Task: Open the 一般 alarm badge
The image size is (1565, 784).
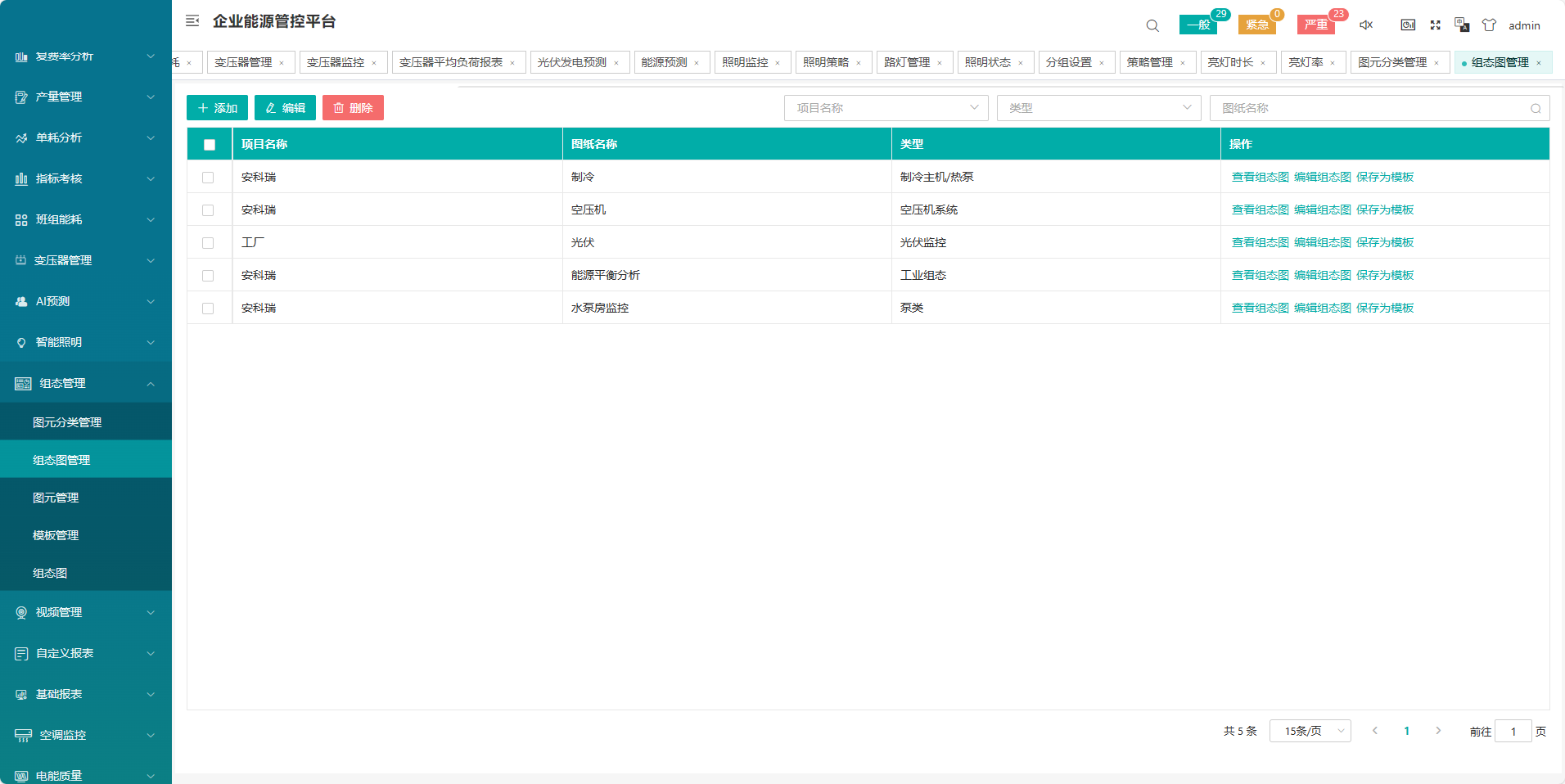Action: point(1198,25)
